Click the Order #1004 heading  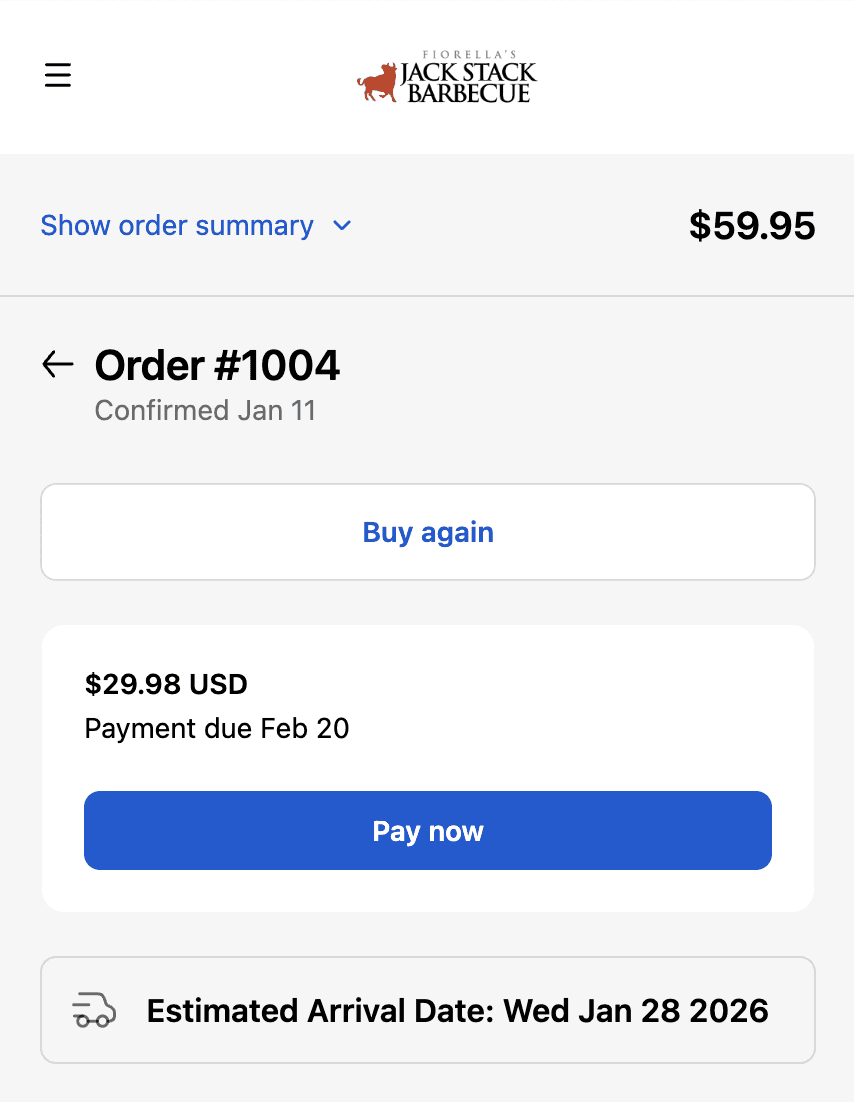pos(216,364)
